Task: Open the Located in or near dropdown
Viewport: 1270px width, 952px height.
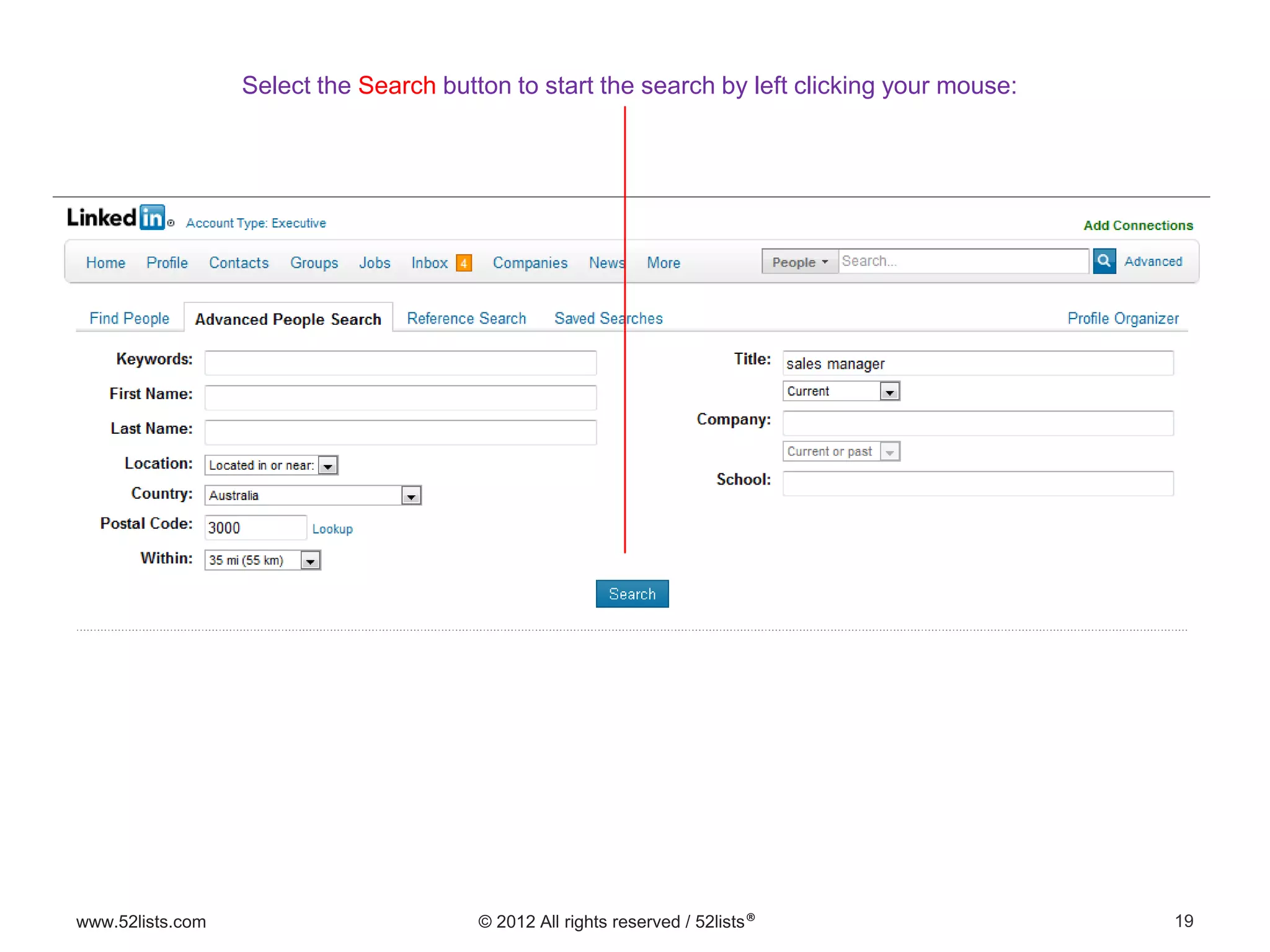Action: 328,465
